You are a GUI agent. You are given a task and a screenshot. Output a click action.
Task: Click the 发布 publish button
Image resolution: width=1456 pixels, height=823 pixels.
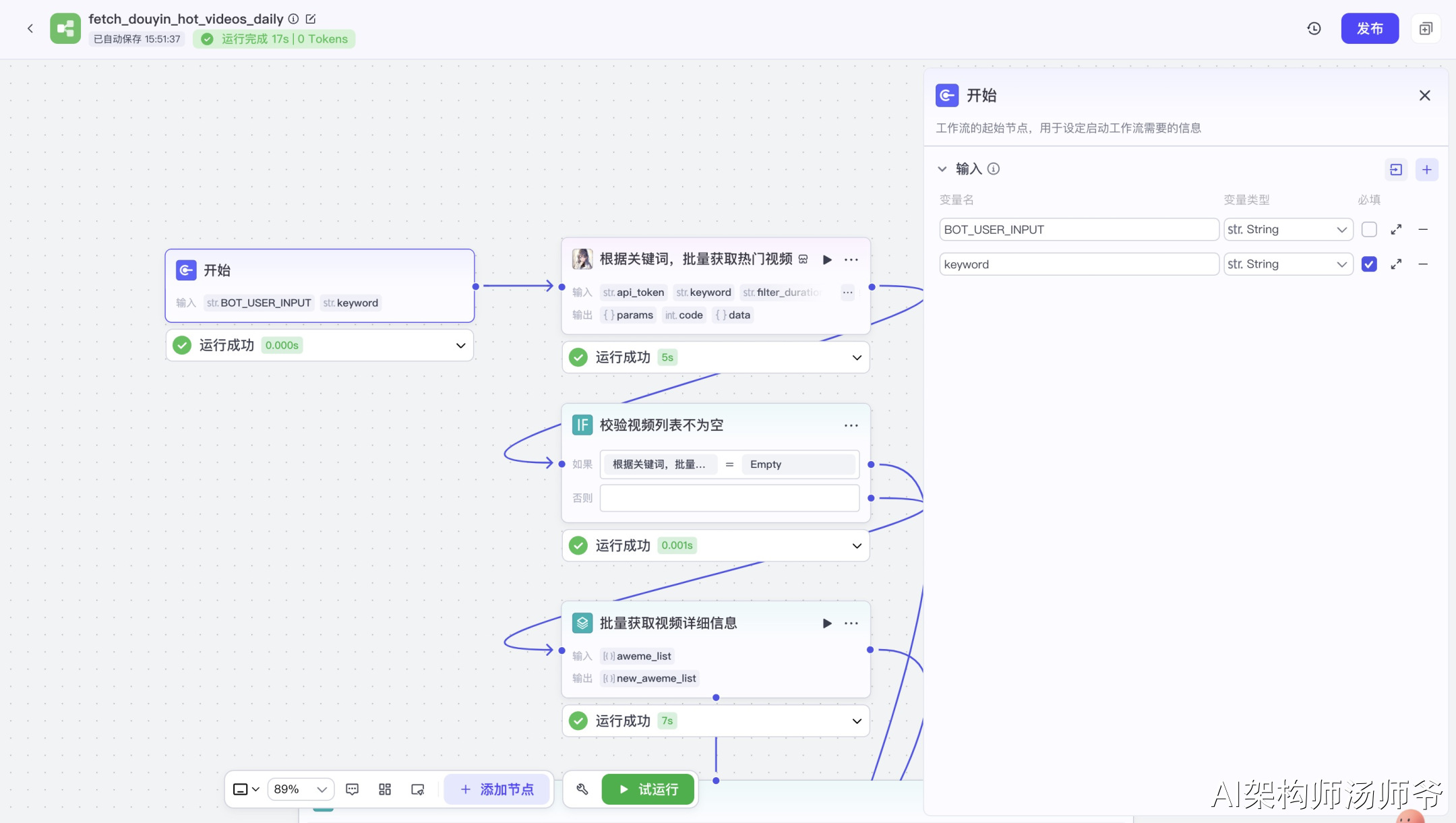click(1369, 28)
